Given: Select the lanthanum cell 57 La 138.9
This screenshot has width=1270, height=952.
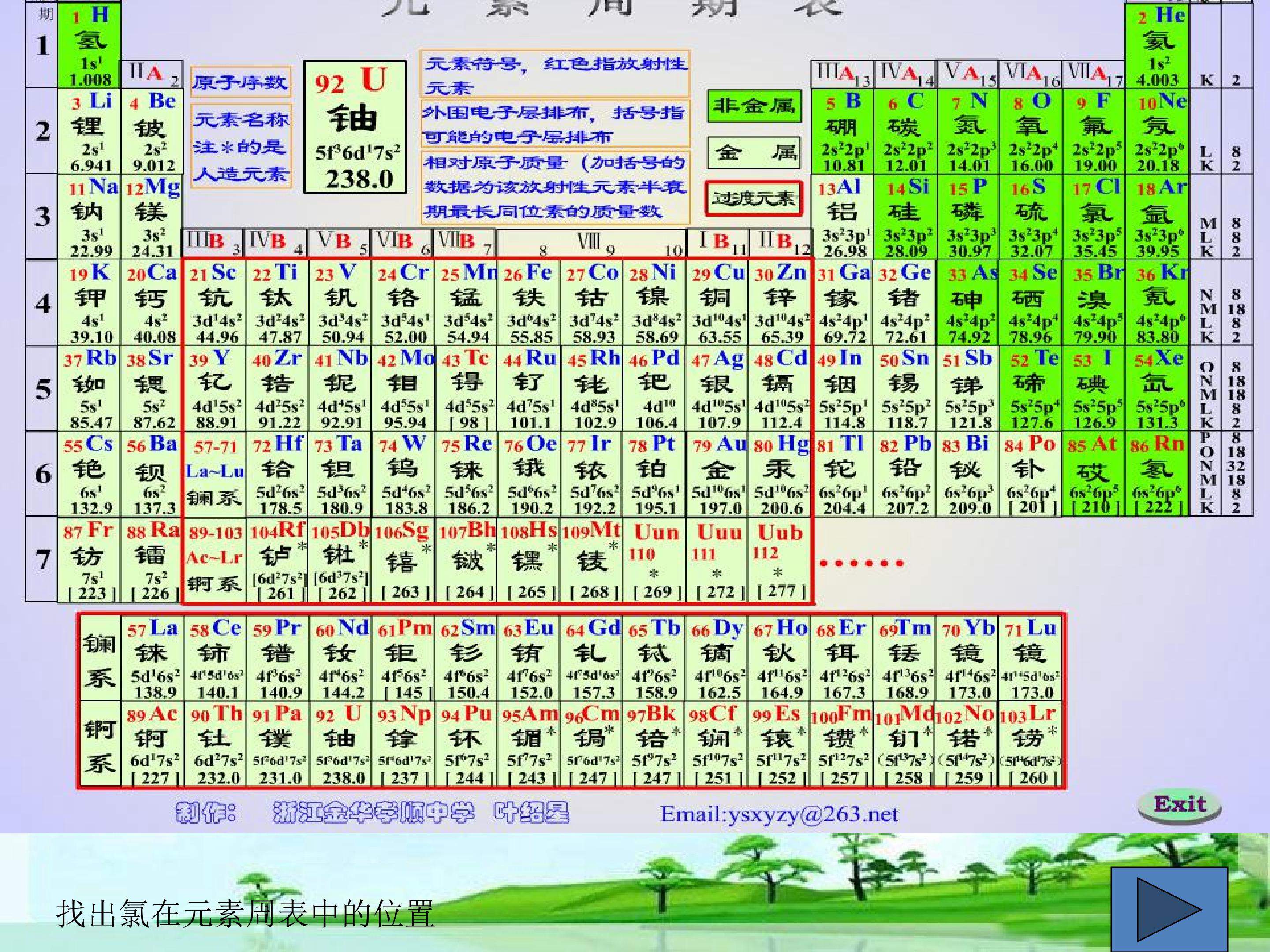Looking at the screenshot, I should (x=153, y=658).
